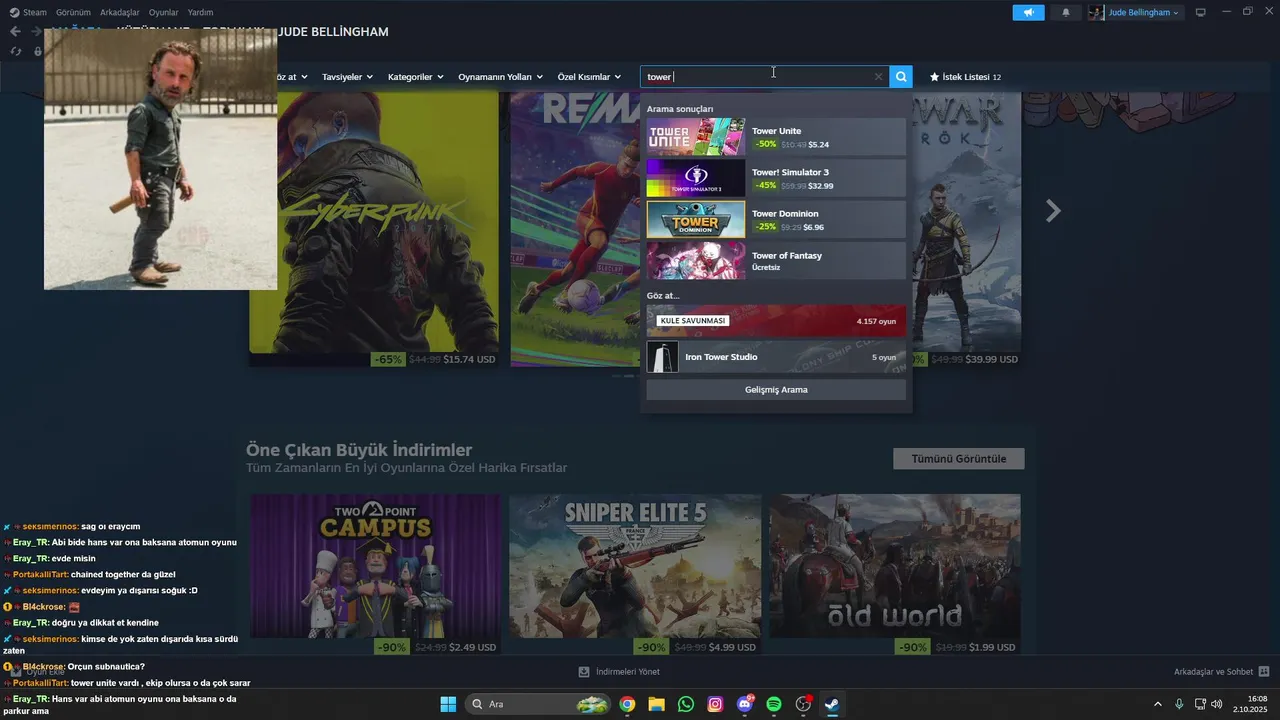The height and width of the screenshot is (720, 1280).
Task: Open the Old World deal thumbnail
Action: coord(895,566)
